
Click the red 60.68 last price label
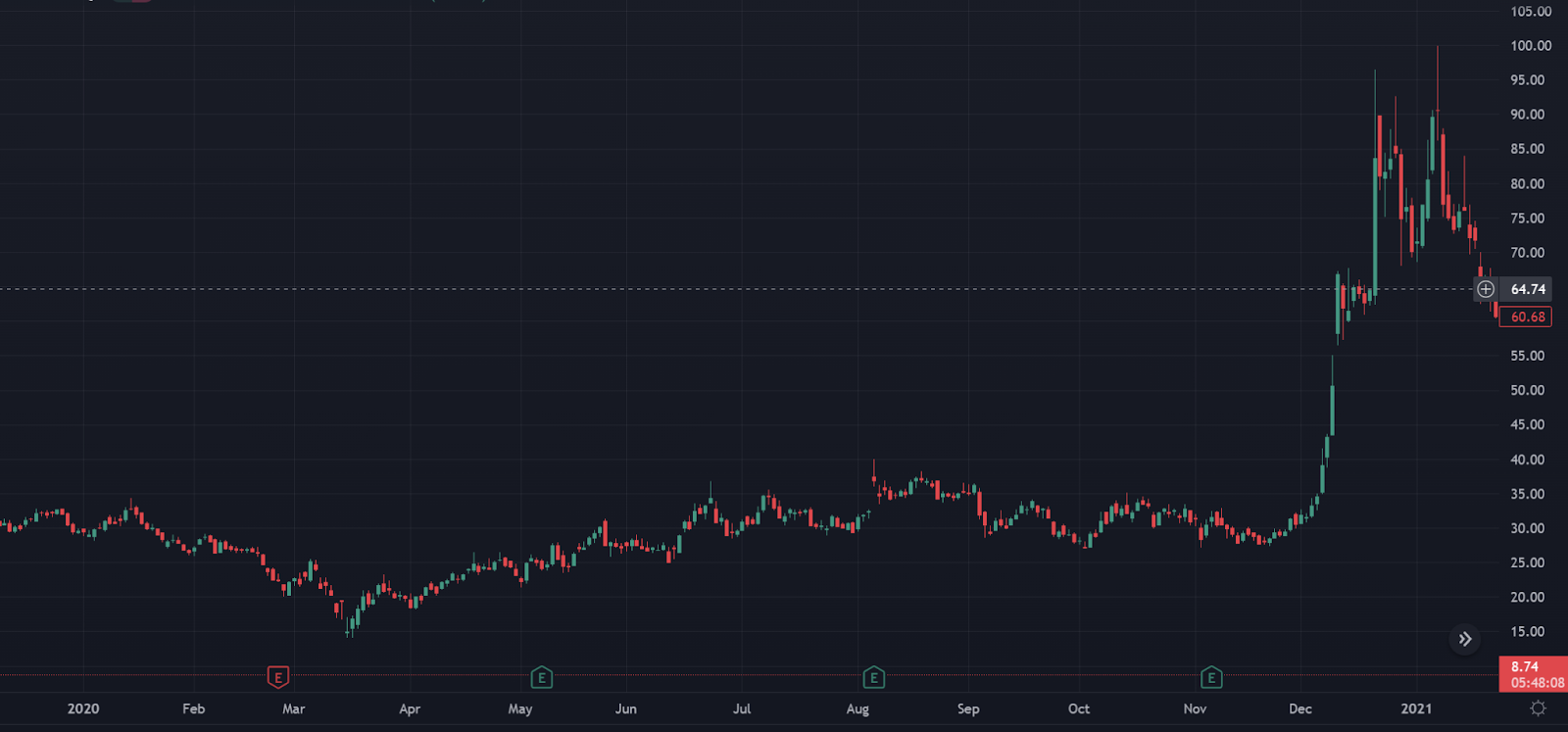tap(1528, 317)
